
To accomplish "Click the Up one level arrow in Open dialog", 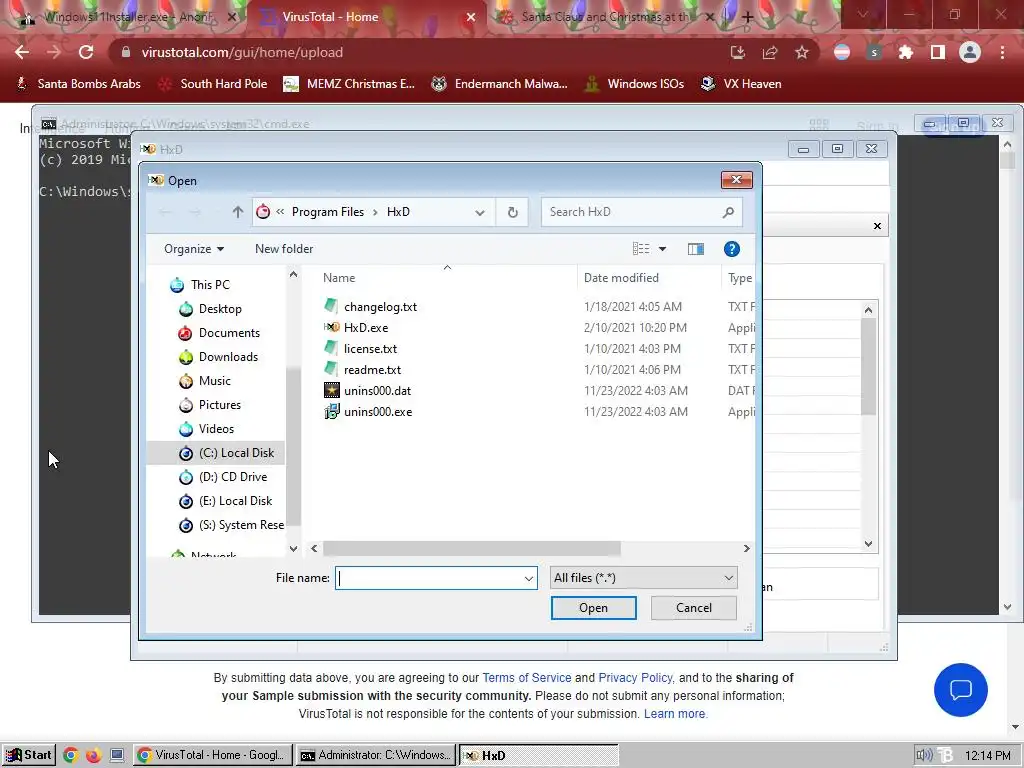I will (238, 212).
